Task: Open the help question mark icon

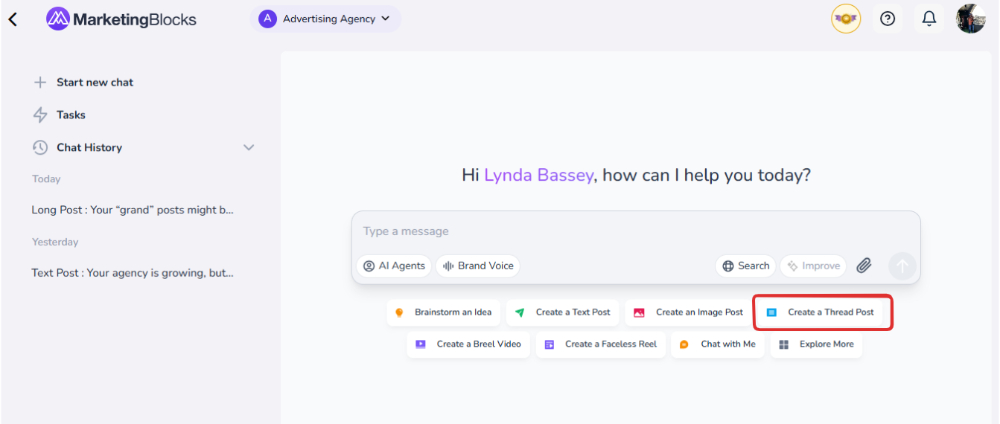Action: 887,19
